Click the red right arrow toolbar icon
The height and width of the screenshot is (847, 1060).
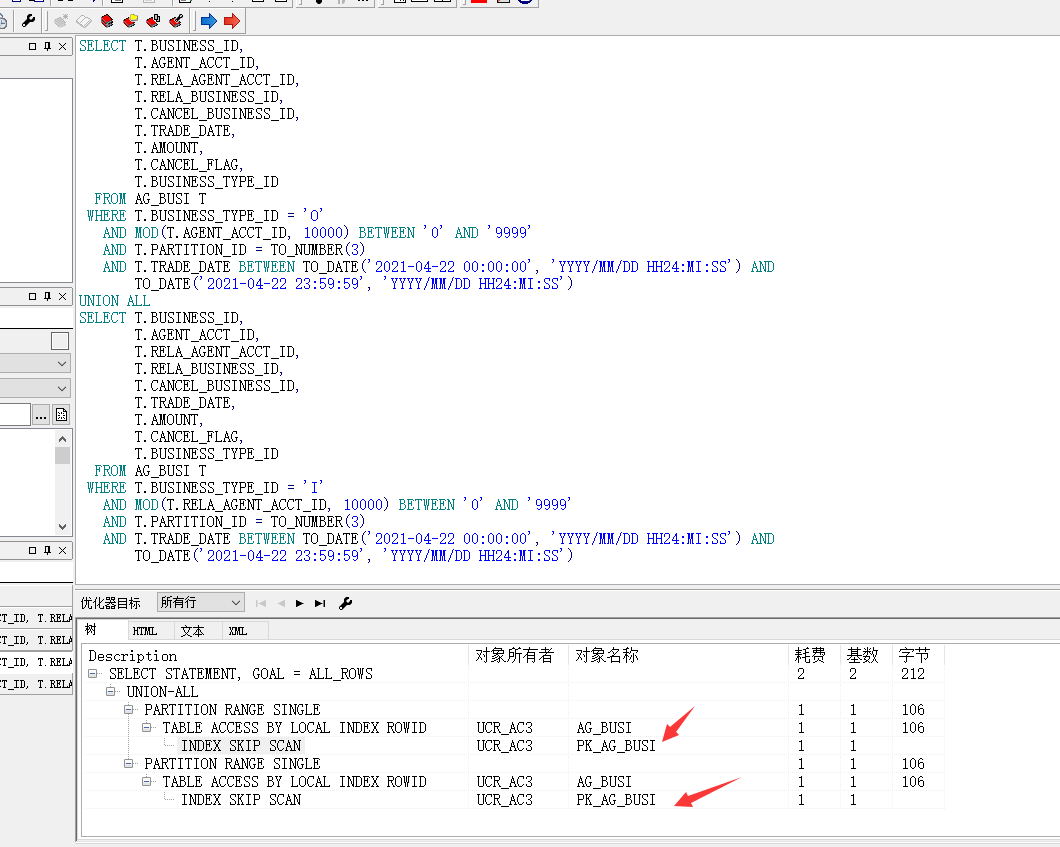point(232,21)
